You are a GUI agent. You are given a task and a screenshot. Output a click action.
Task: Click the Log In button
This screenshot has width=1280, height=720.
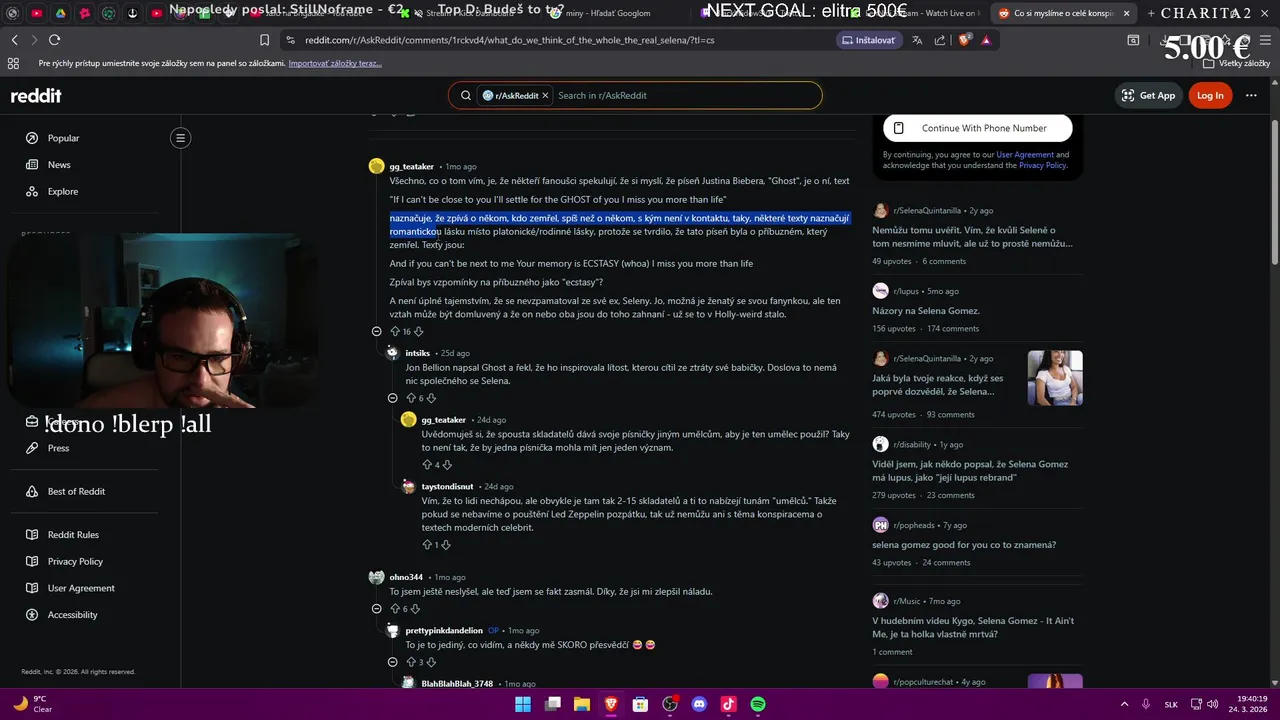pos(1210,96)
